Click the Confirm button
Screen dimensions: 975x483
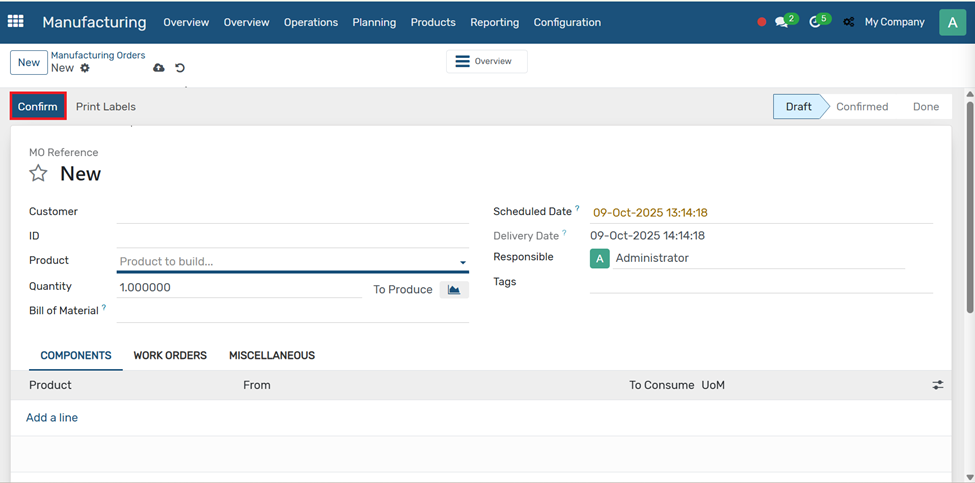click(x=38, y=106)
